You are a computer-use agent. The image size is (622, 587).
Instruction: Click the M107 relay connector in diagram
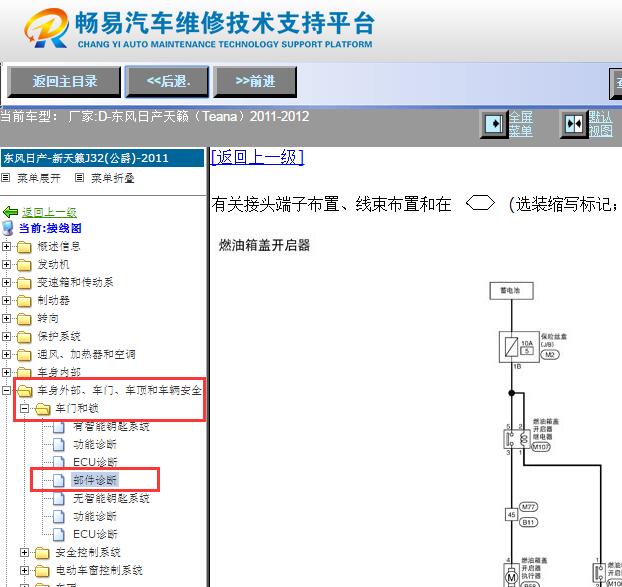tap(540, 447)
